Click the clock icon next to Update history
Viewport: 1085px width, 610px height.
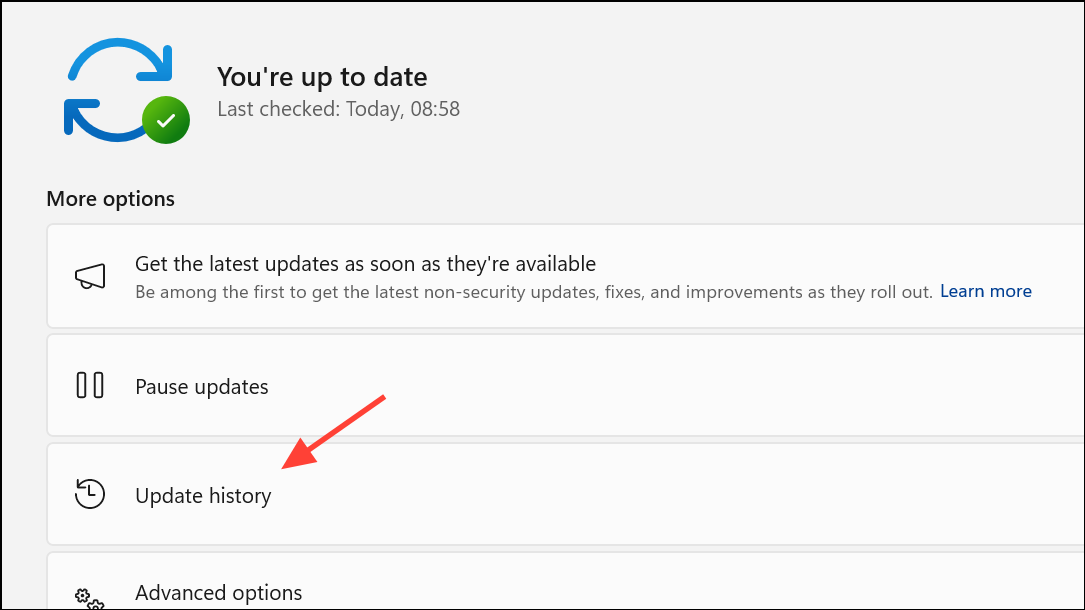coord(89,494)
